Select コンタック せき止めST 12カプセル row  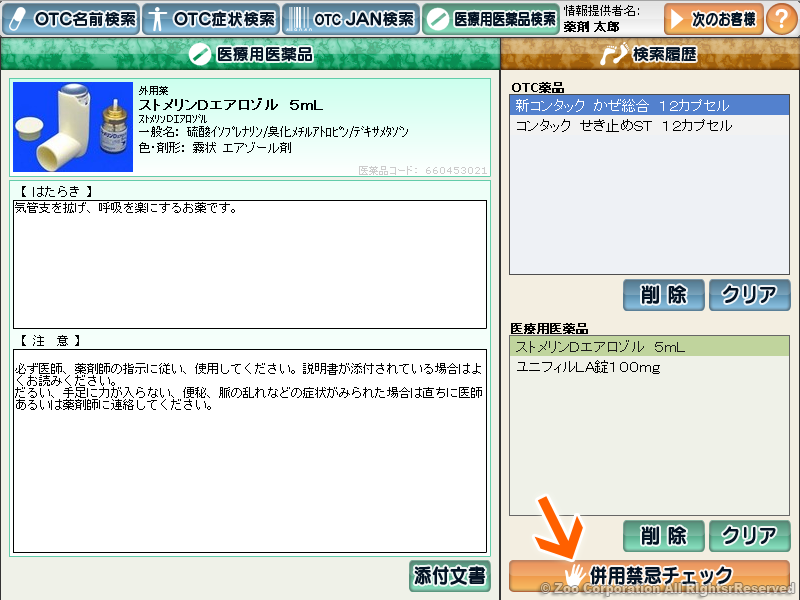point(649,126)
